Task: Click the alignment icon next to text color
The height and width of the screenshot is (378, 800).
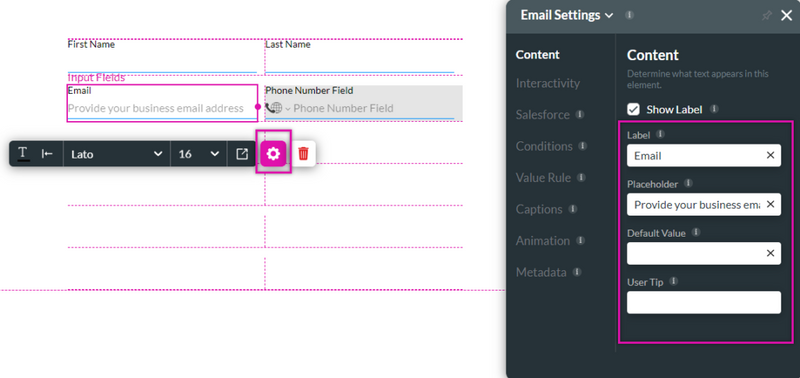Action: (47, 154)
